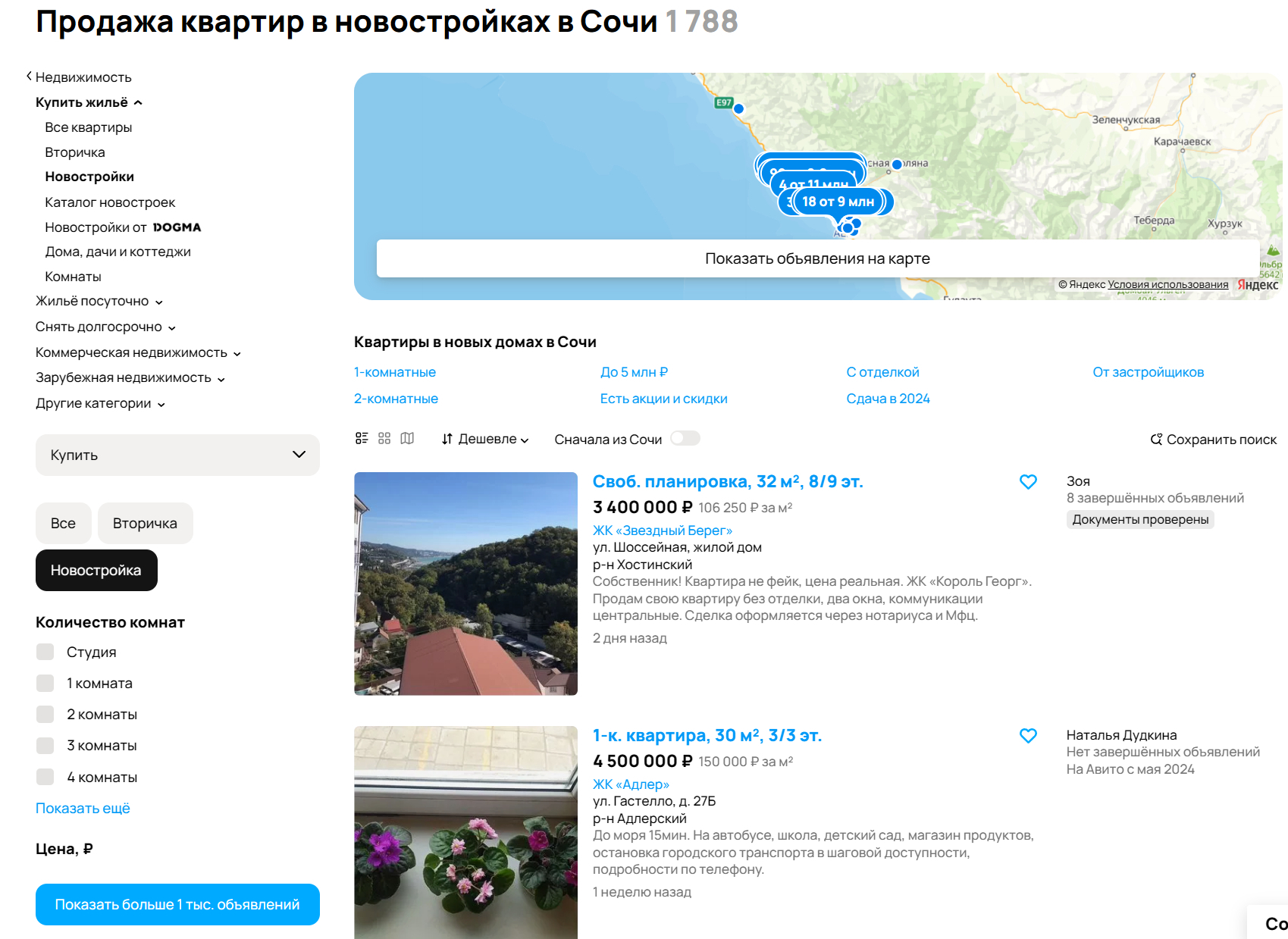Screen dimensions: 1288x939
Task: Click the '18 от 9 млн' map marker
Action: click(838, 202)
